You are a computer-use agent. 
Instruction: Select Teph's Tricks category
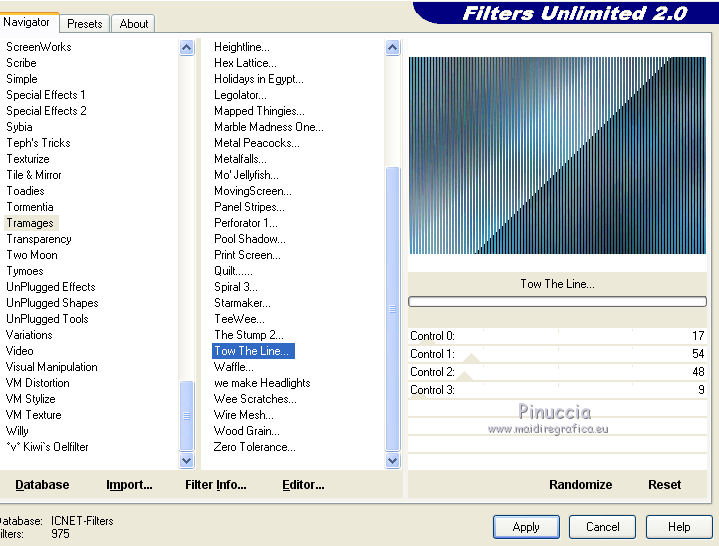point(39,143)
